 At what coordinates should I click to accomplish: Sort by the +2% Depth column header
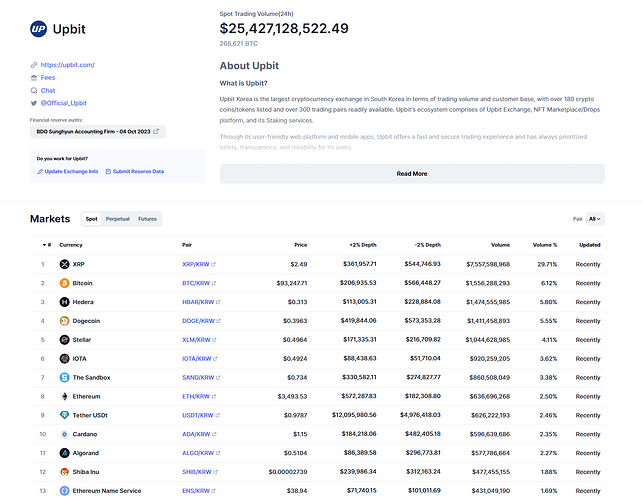pos(363,245)
